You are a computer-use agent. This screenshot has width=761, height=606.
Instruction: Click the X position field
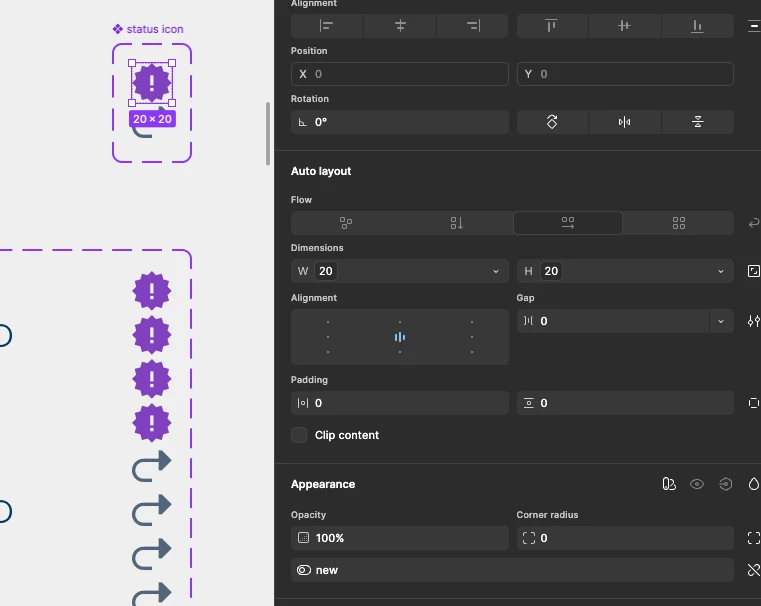399,74
